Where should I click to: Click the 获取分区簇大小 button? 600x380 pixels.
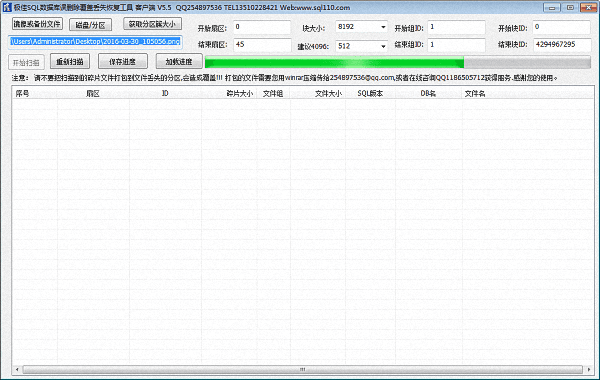(152, 24)
